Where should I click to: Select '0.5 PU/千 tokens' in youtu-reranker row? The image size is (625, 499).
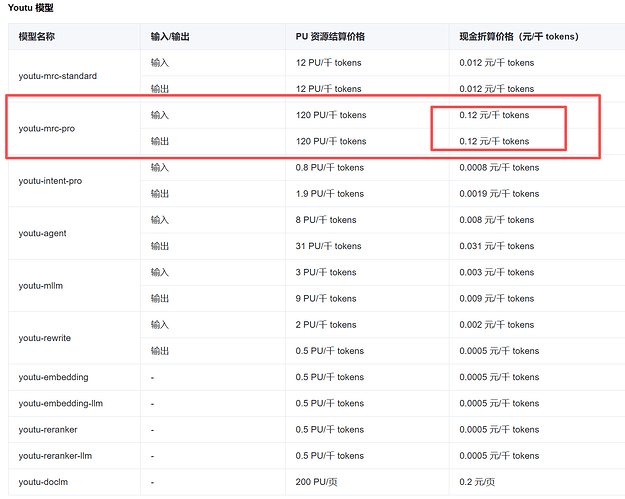330,430
